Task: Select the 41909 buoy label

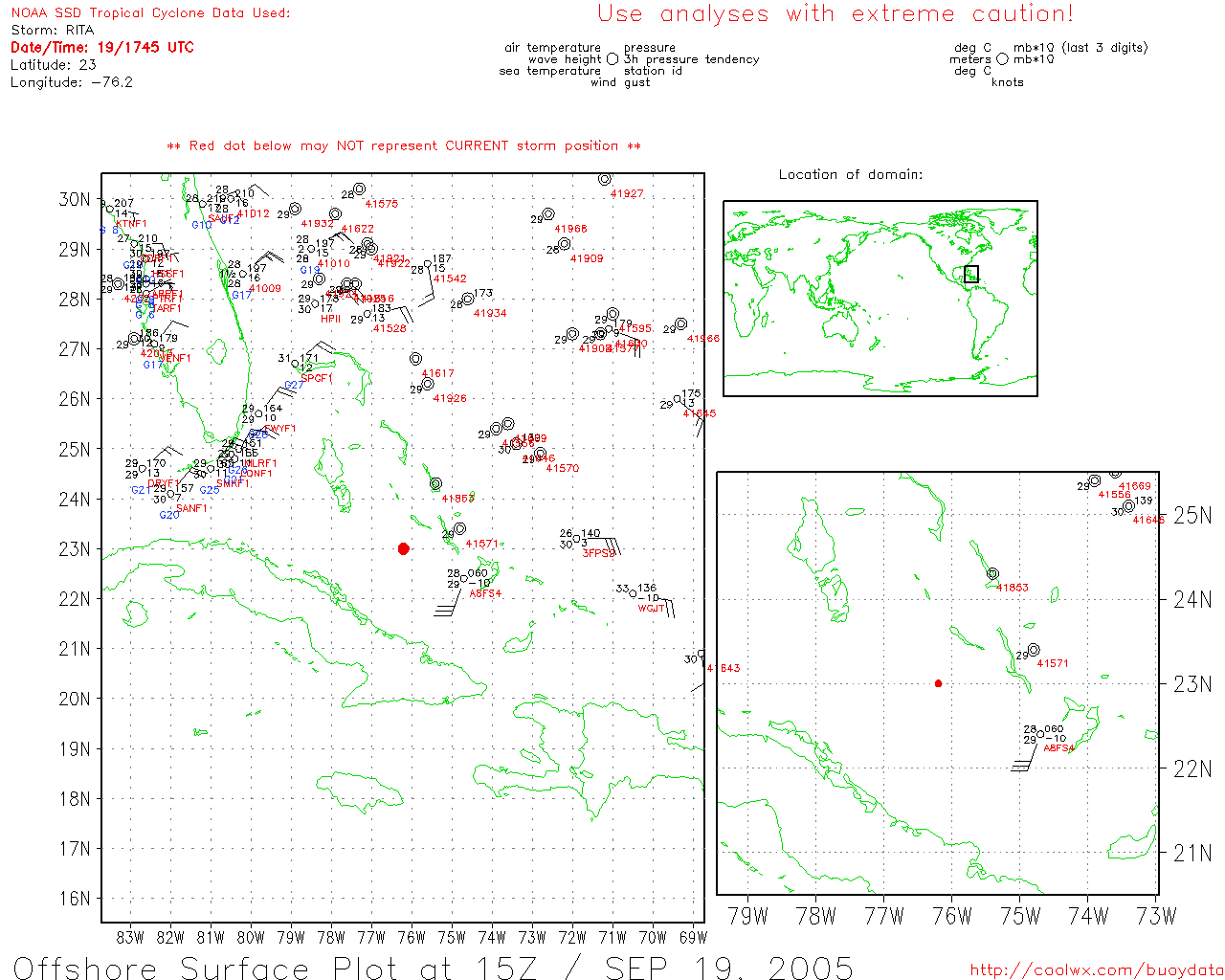Action: (x=587, y=258)
